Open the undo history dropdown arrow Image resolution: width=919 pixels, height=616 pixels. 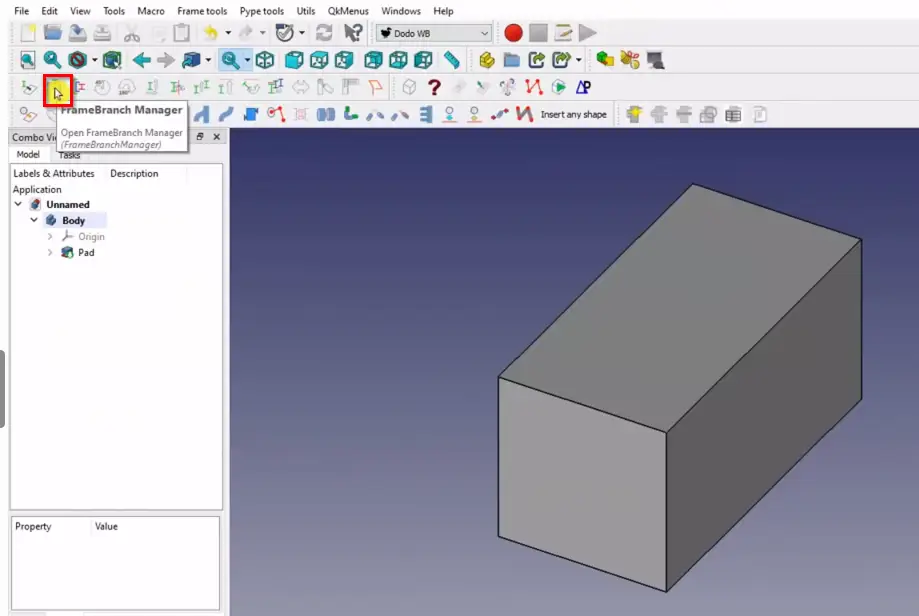point(228,33)
